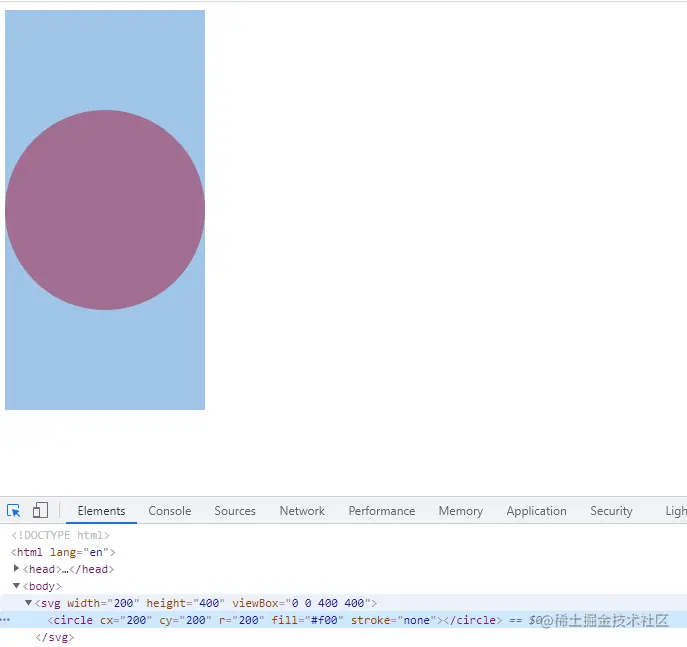This screenshot has width=687, height=647.
Task: Click the svg viewBox attribute value
Action: click(330, 603)
